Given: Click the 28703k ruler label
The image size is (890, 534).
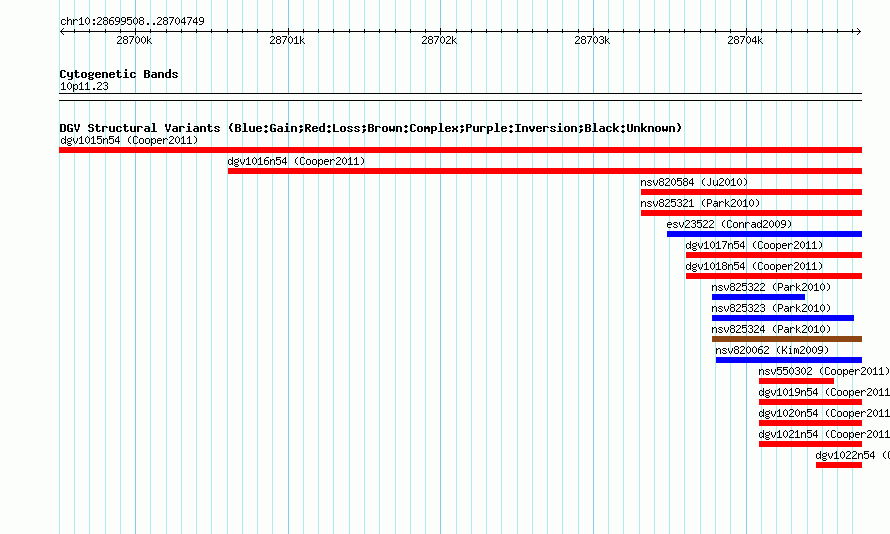Looking at the screenshot, I should coord(592,40).
